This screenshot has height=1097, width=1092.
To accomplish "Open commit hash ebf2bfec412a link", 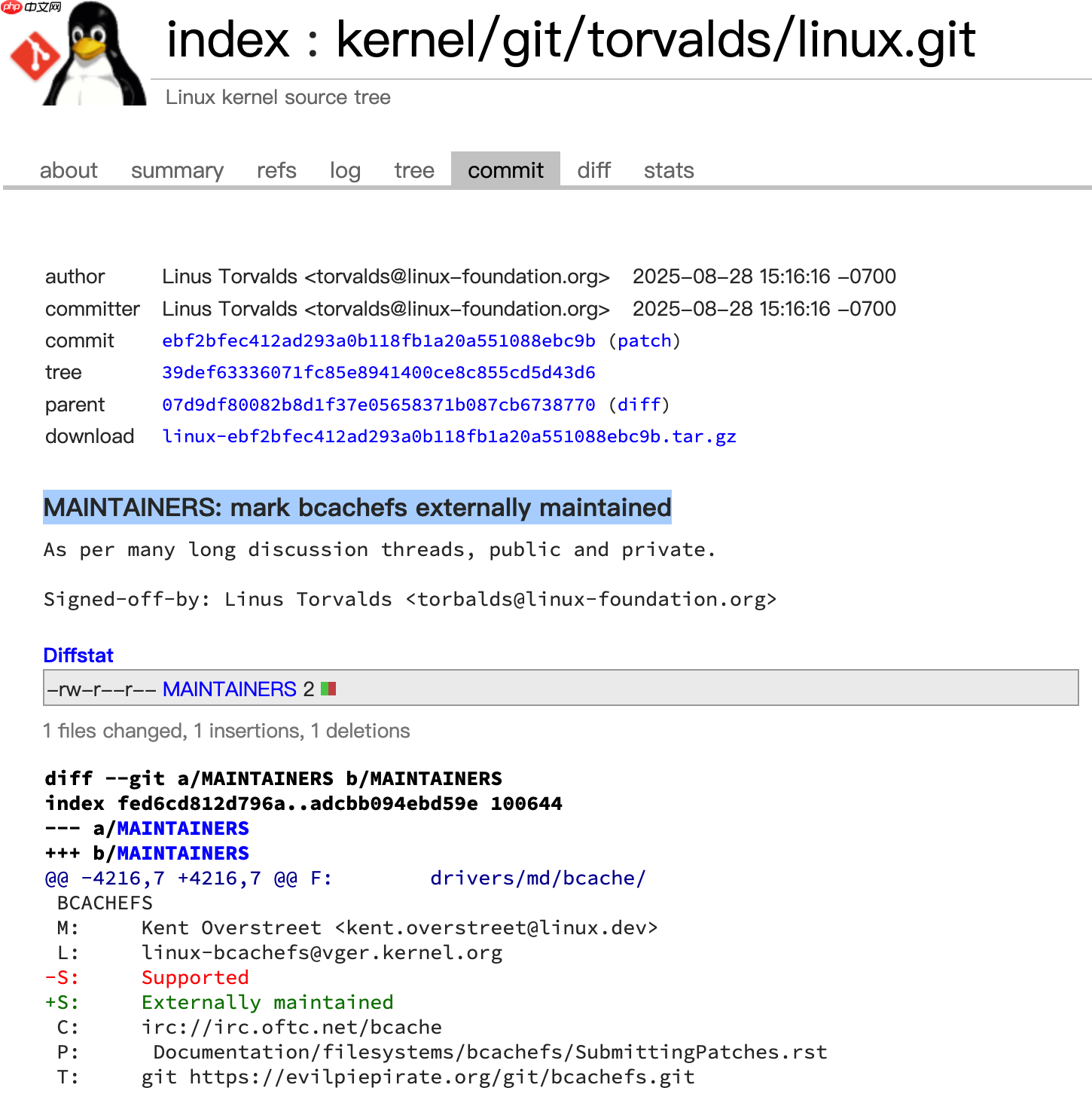I will [379, 341].
